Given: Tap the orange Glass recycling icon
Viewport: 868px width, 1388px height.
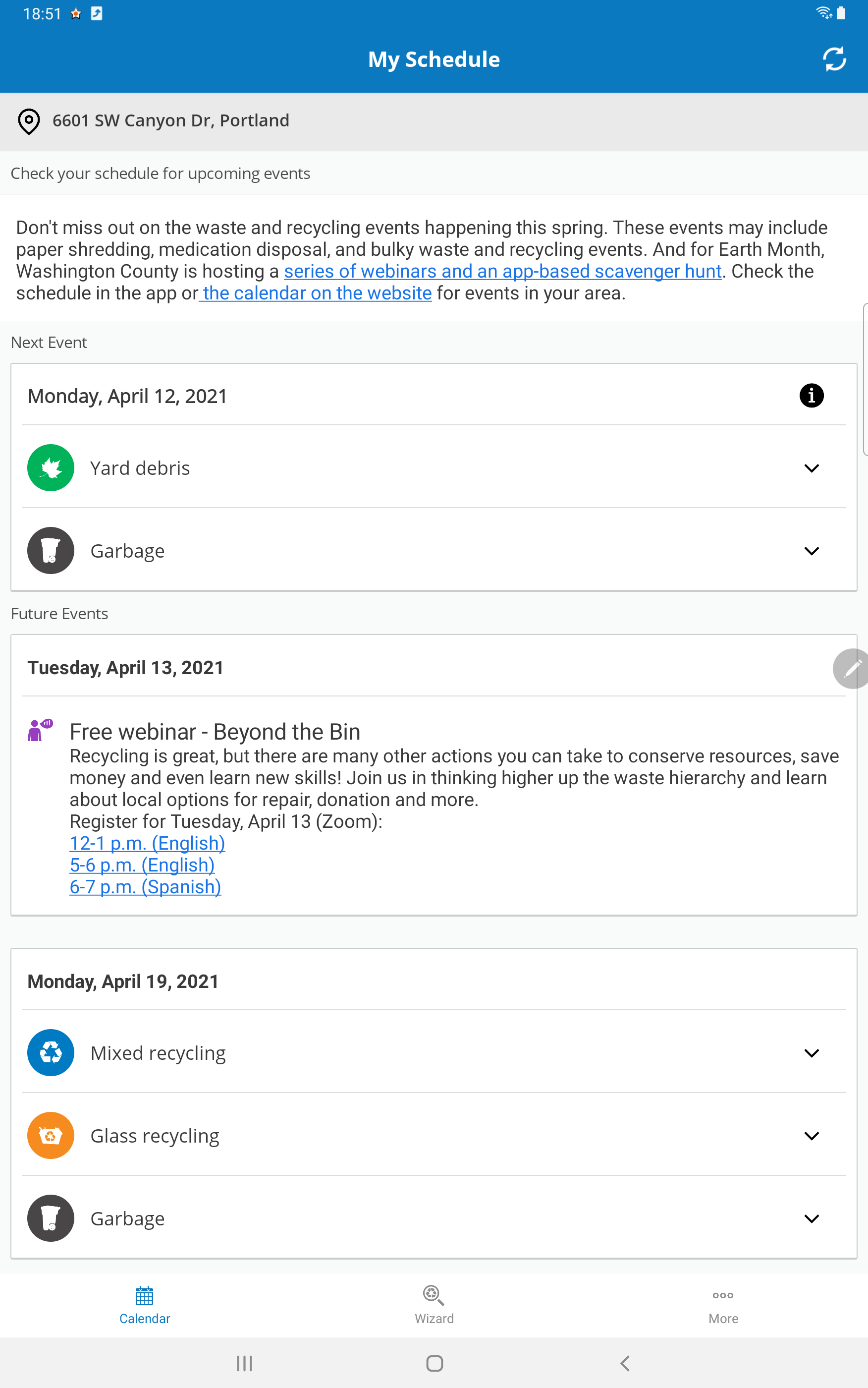Looking at the screenshot, I should 51,1135.
